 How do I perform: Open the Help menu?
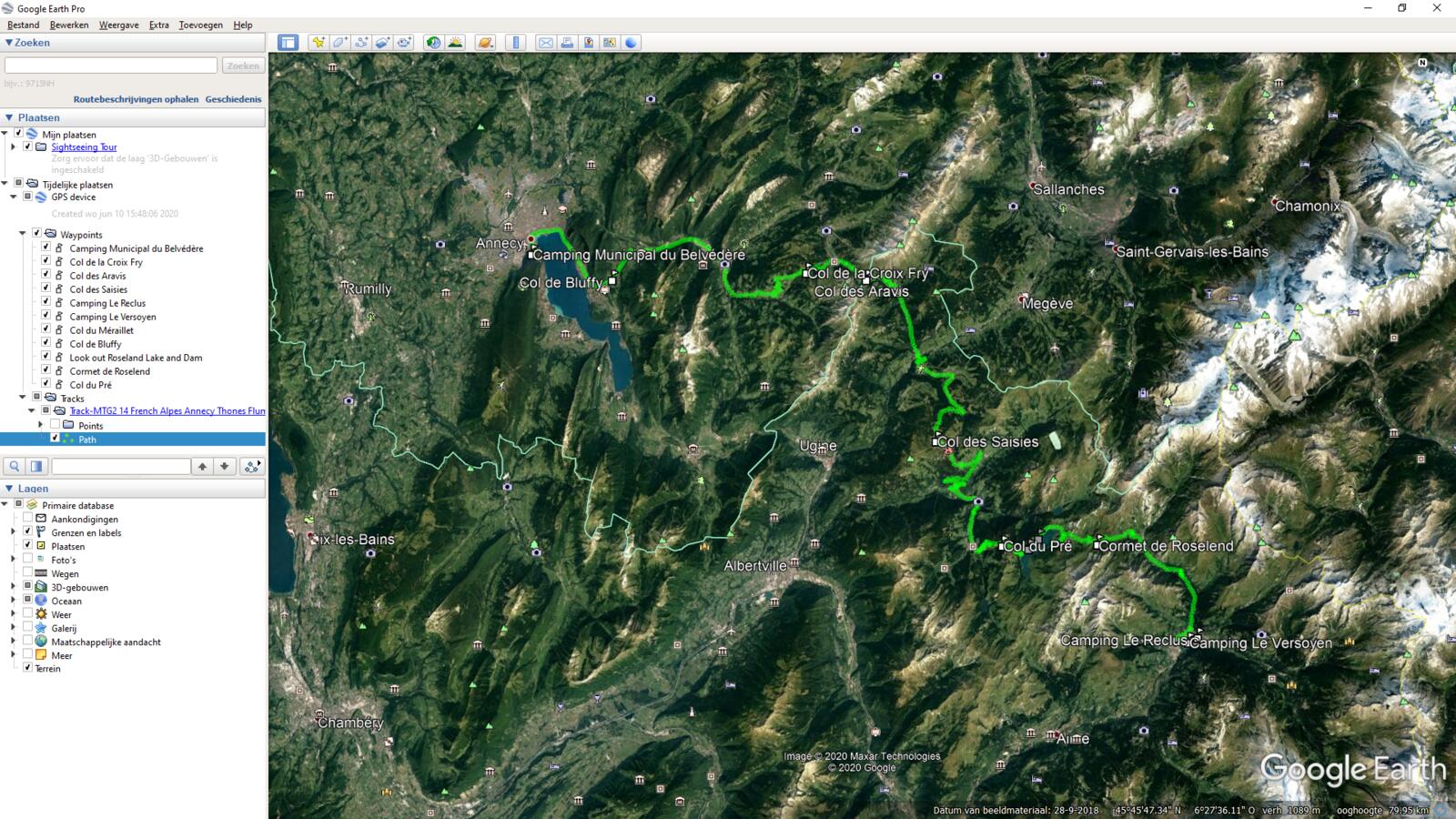coord(243,25)
